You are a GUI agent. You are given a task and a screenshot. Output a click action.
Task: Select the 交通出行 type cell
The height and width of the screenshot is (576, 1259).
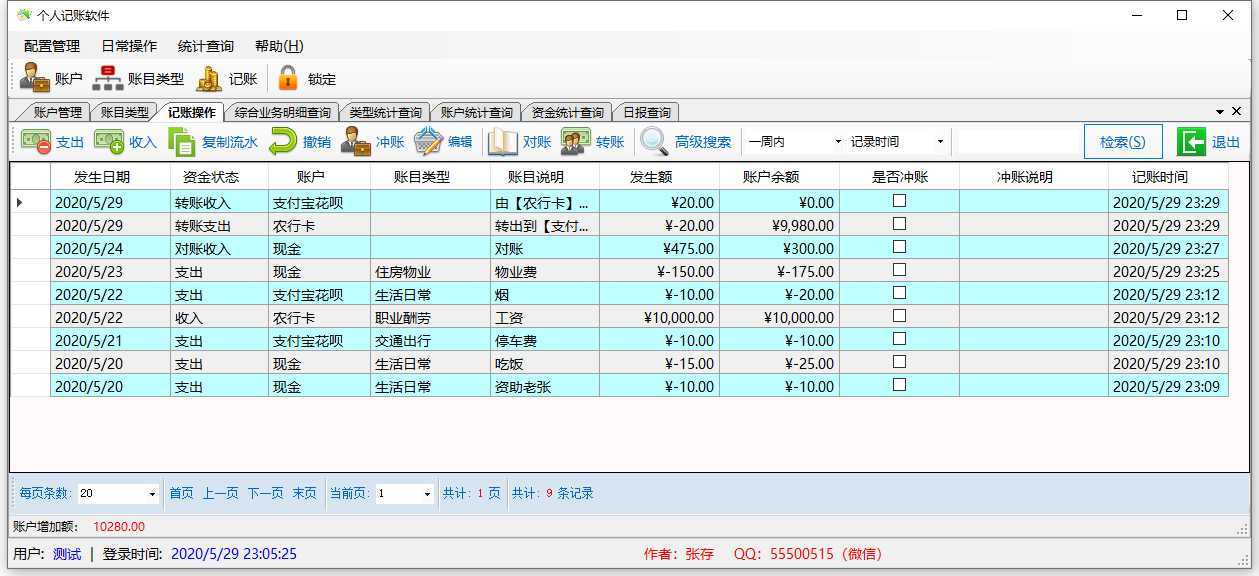point(430,340)
